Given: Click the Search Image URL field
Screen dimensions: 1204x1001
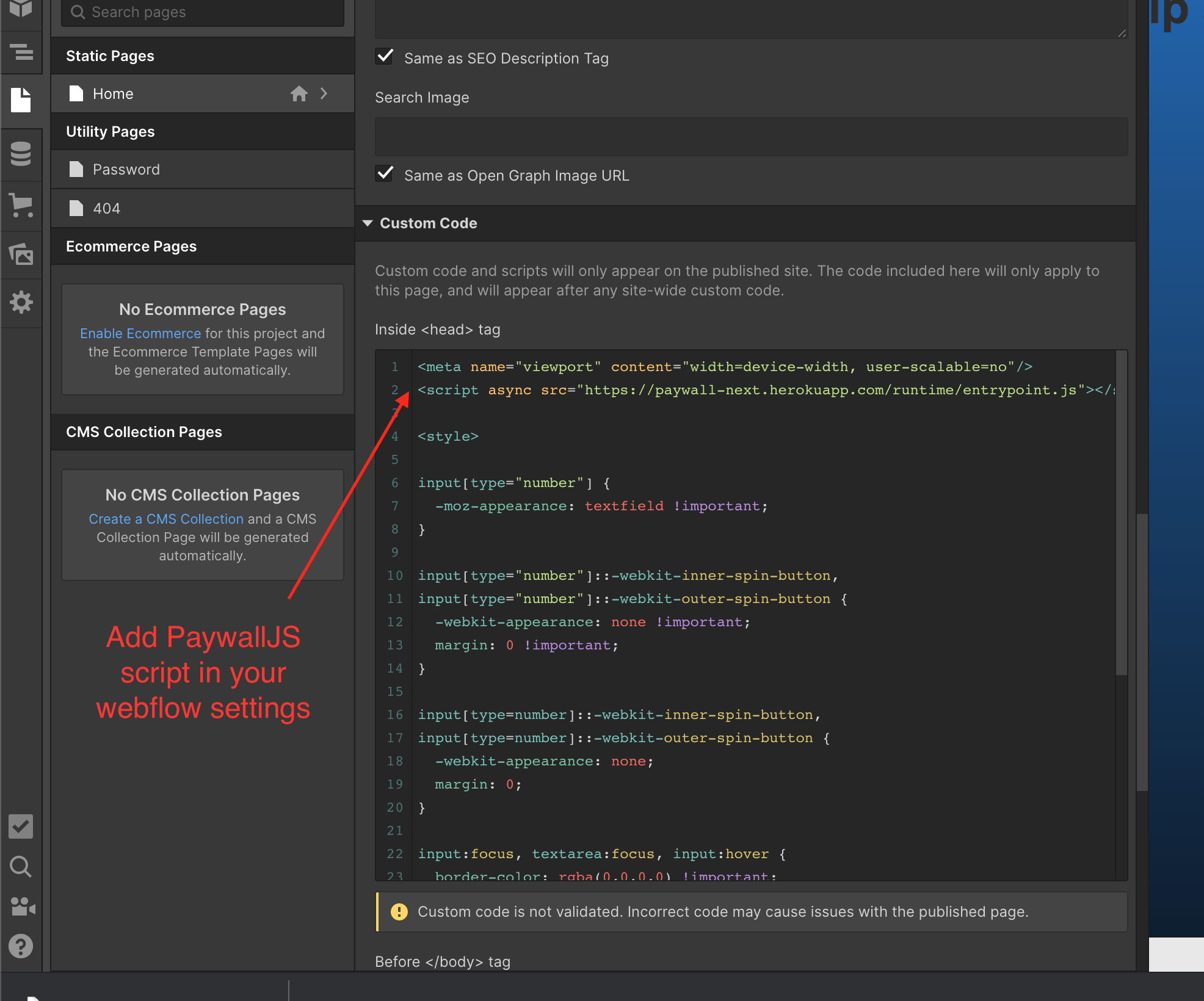Looking at the screenshot, I should point(751,137).
